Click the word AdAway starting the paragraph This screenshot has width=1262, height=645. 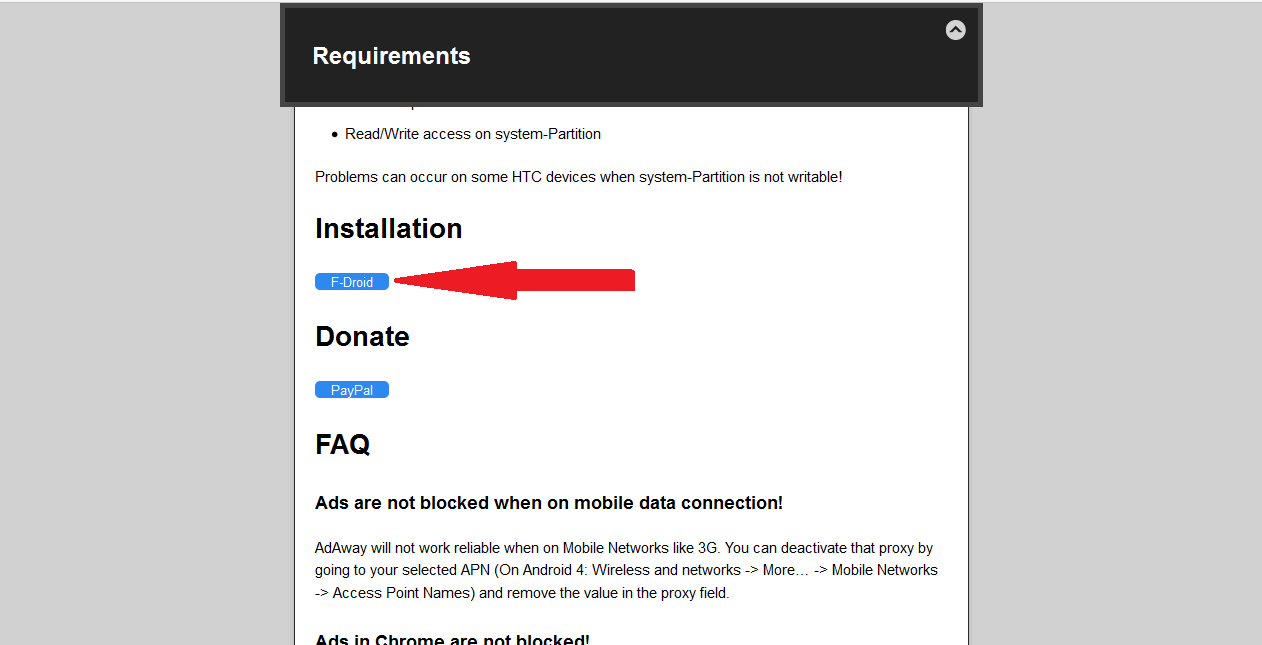[x=341, y=548]
